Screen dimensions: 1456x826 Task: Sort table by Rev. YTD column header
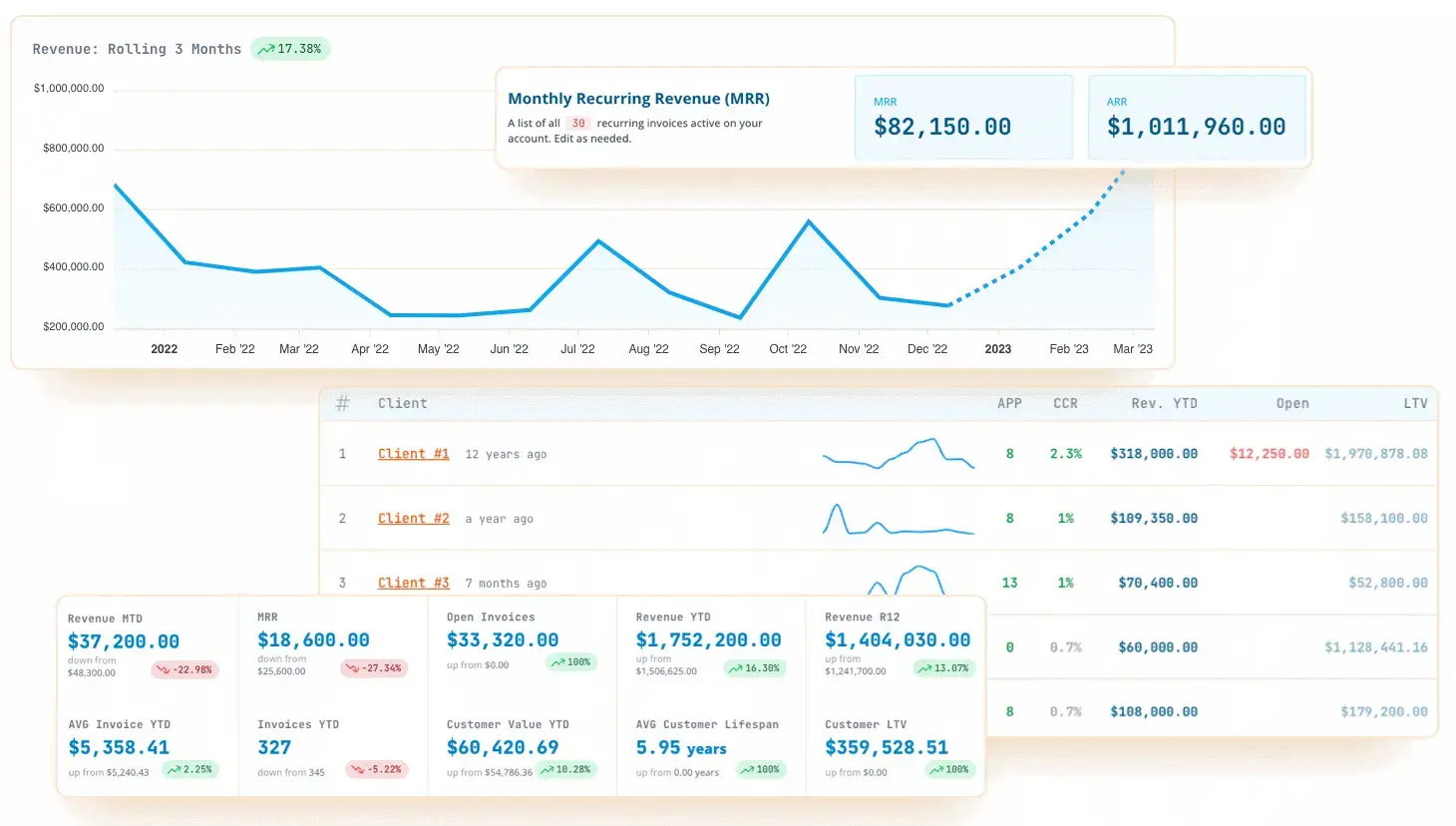[x=1164, y=403]
